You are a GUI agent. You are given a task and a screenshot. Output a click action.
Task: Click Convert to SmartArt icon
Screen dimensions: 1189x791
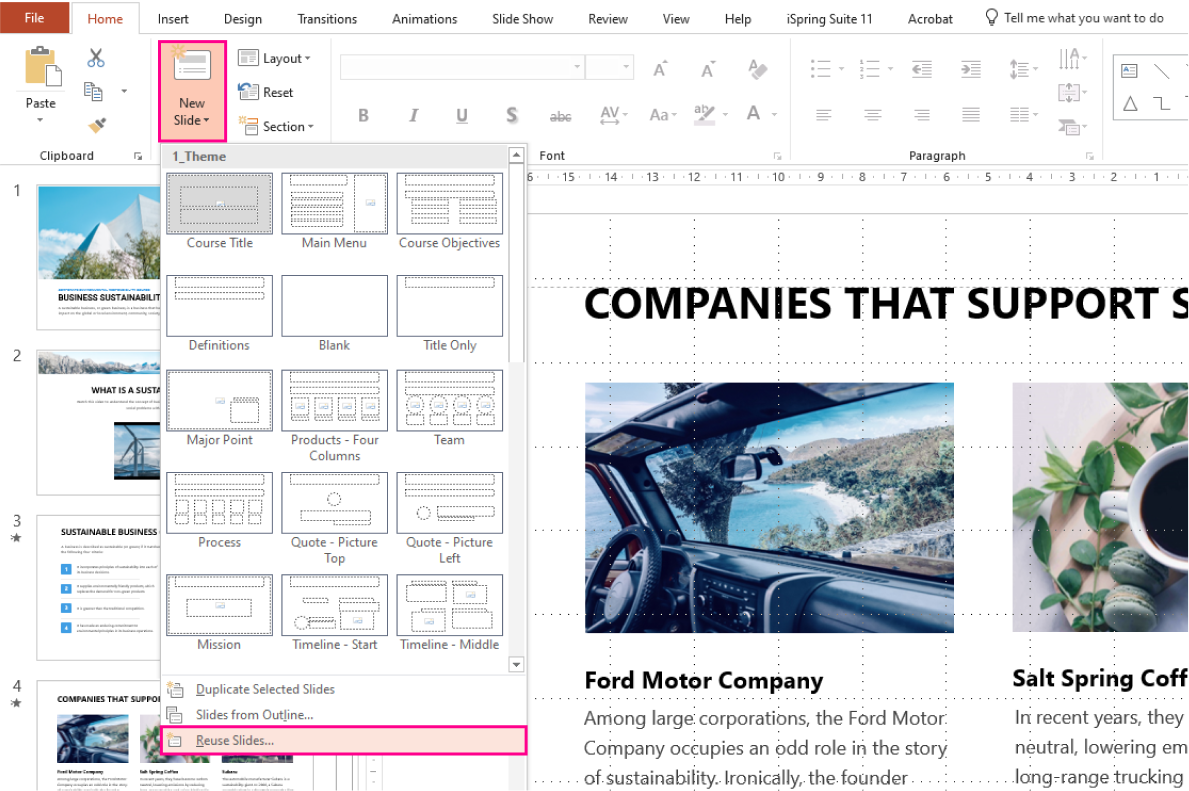click(1072, 126)
